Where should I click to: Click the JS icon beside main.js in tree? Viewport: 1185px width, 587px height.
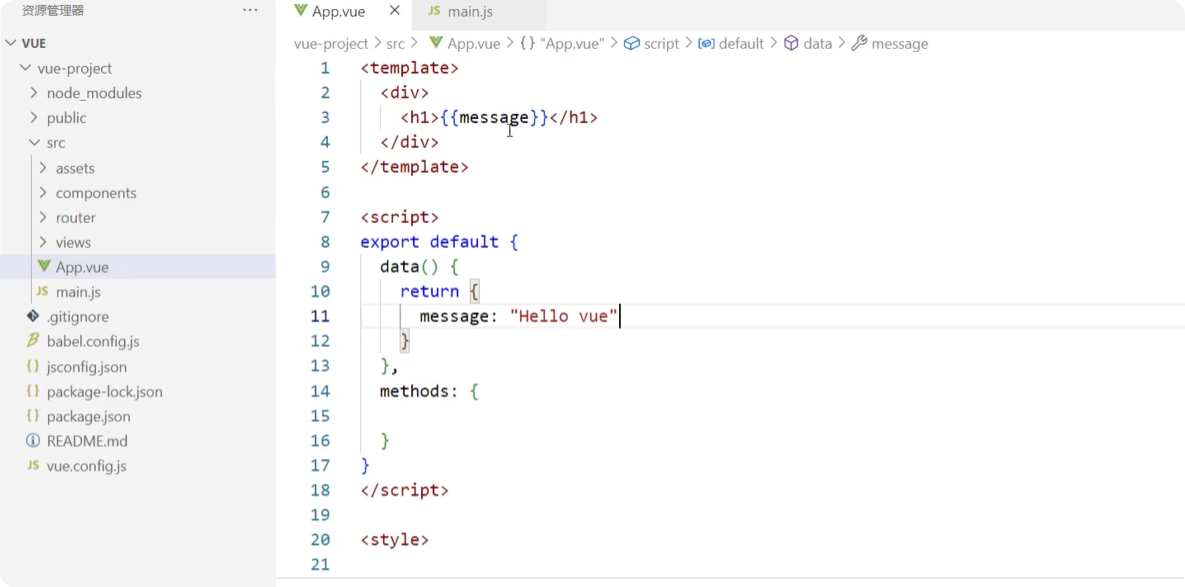tap(42, 292)
